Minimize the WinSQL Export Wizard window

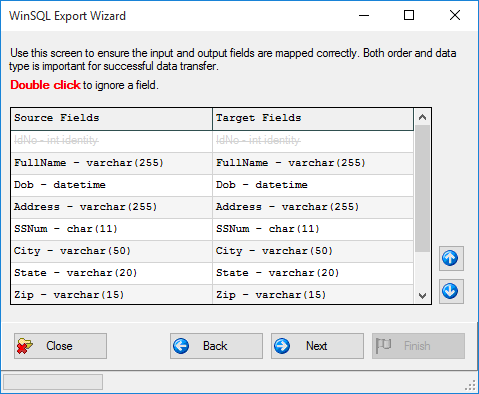[x=364, y=15]
